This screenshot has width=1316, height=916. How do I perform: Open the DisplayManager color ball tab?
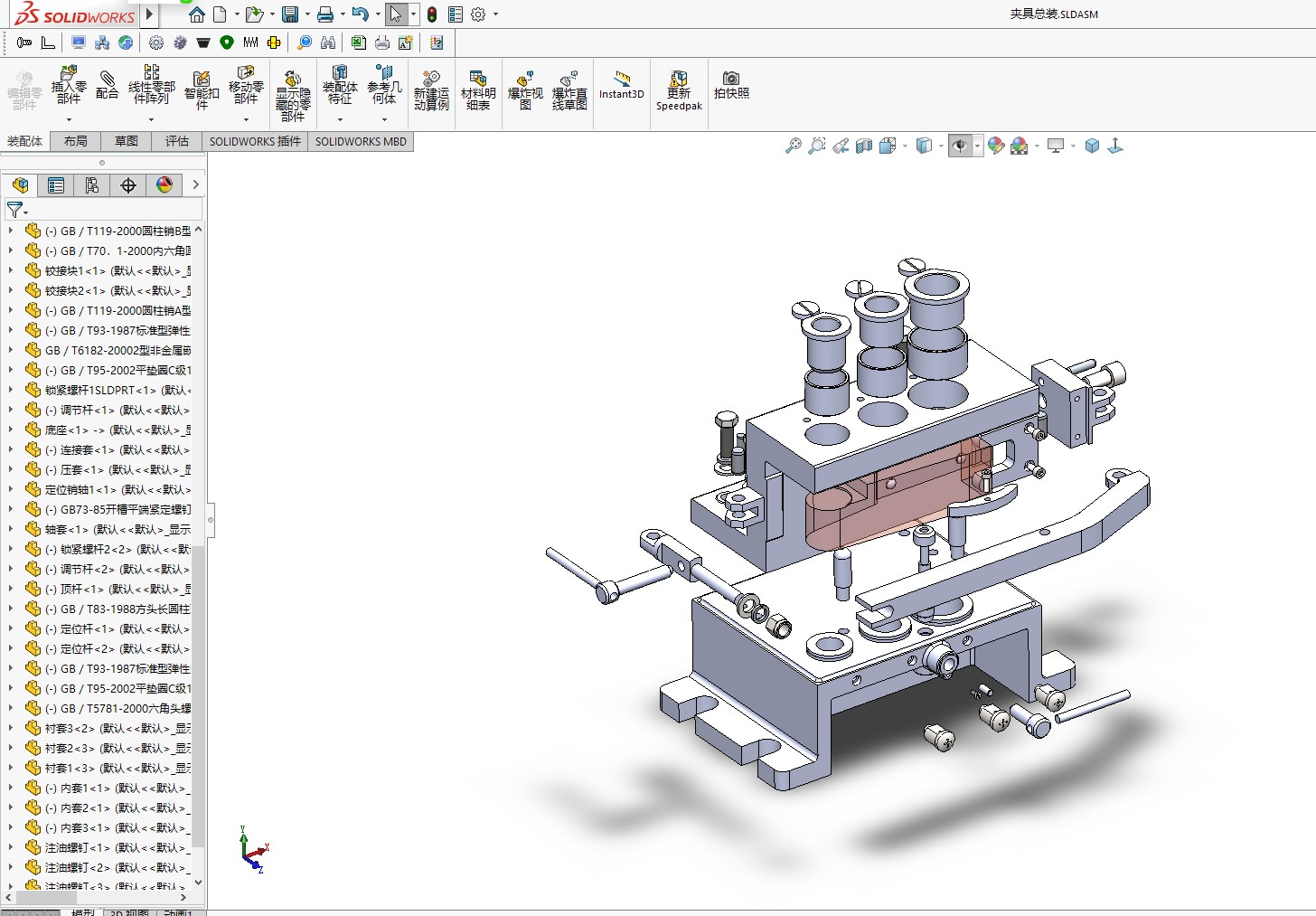164,185
